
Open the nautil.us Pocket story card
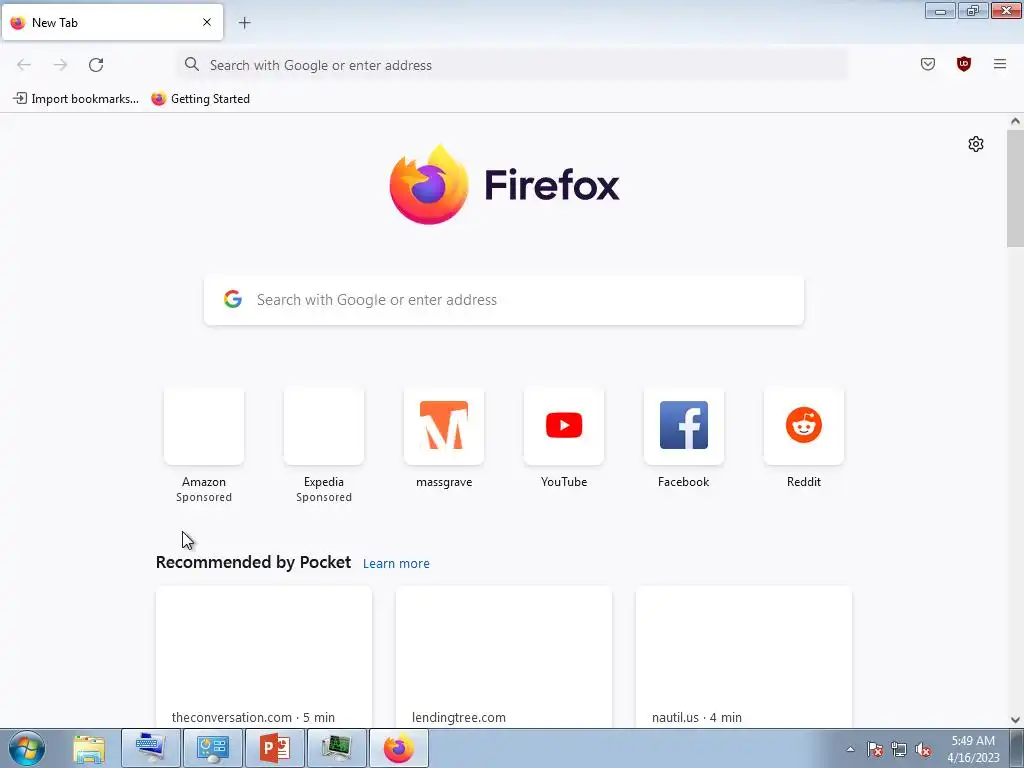tap(744, 656)
